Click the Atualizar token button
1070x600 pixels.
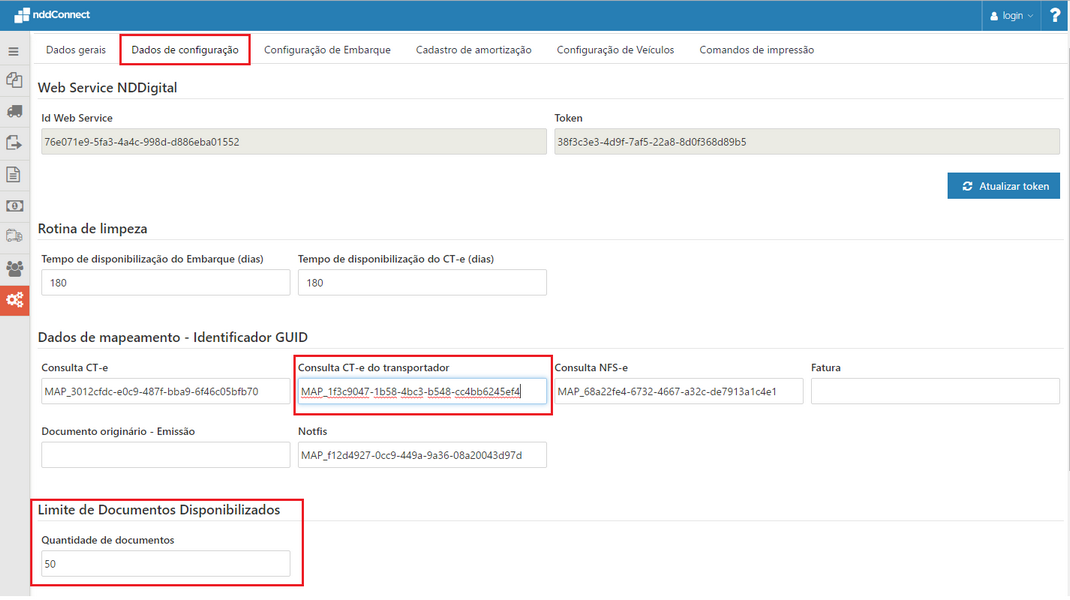pos(1003,185)
